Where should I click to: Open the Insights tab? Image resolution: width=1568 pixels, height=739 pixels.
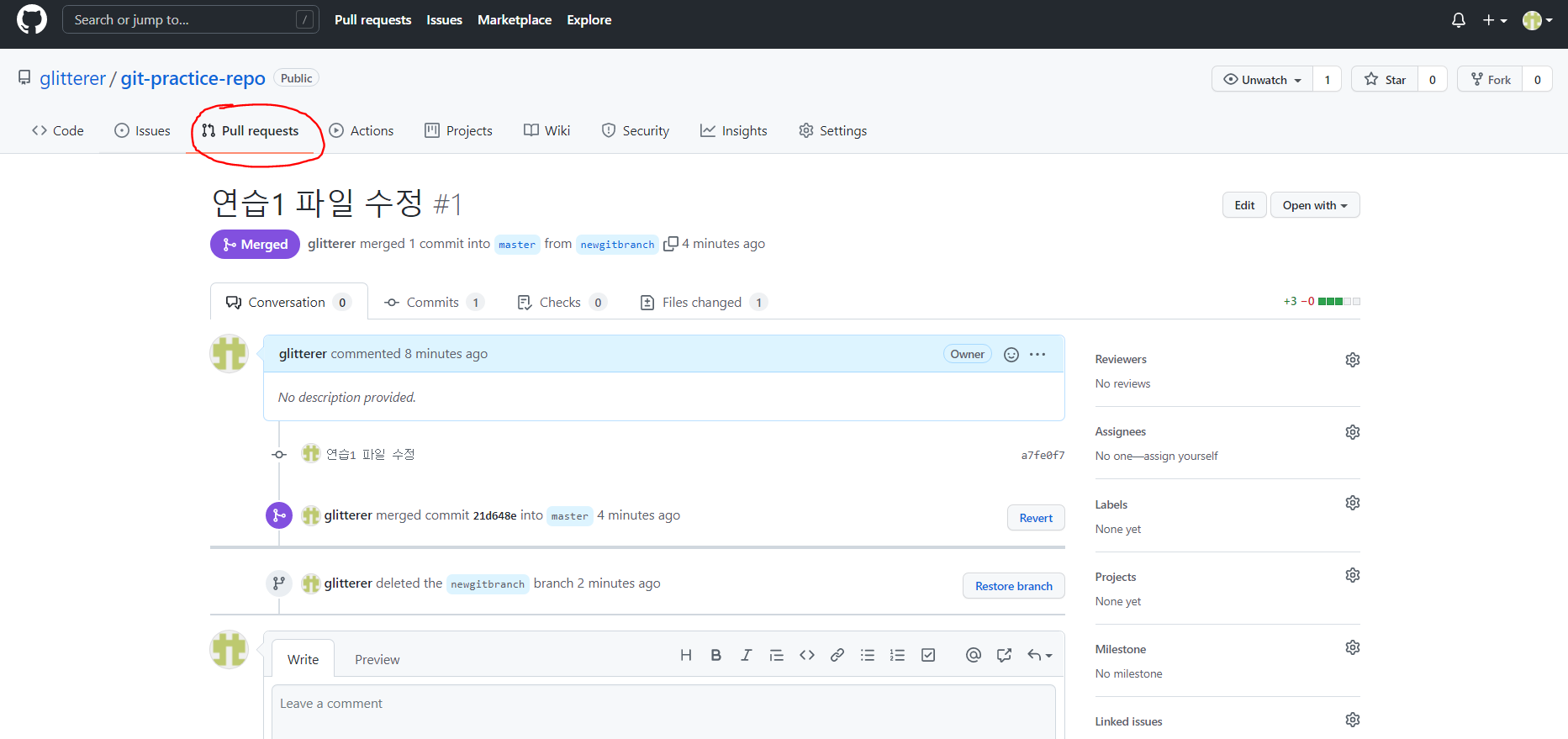[x=734, y=130]
